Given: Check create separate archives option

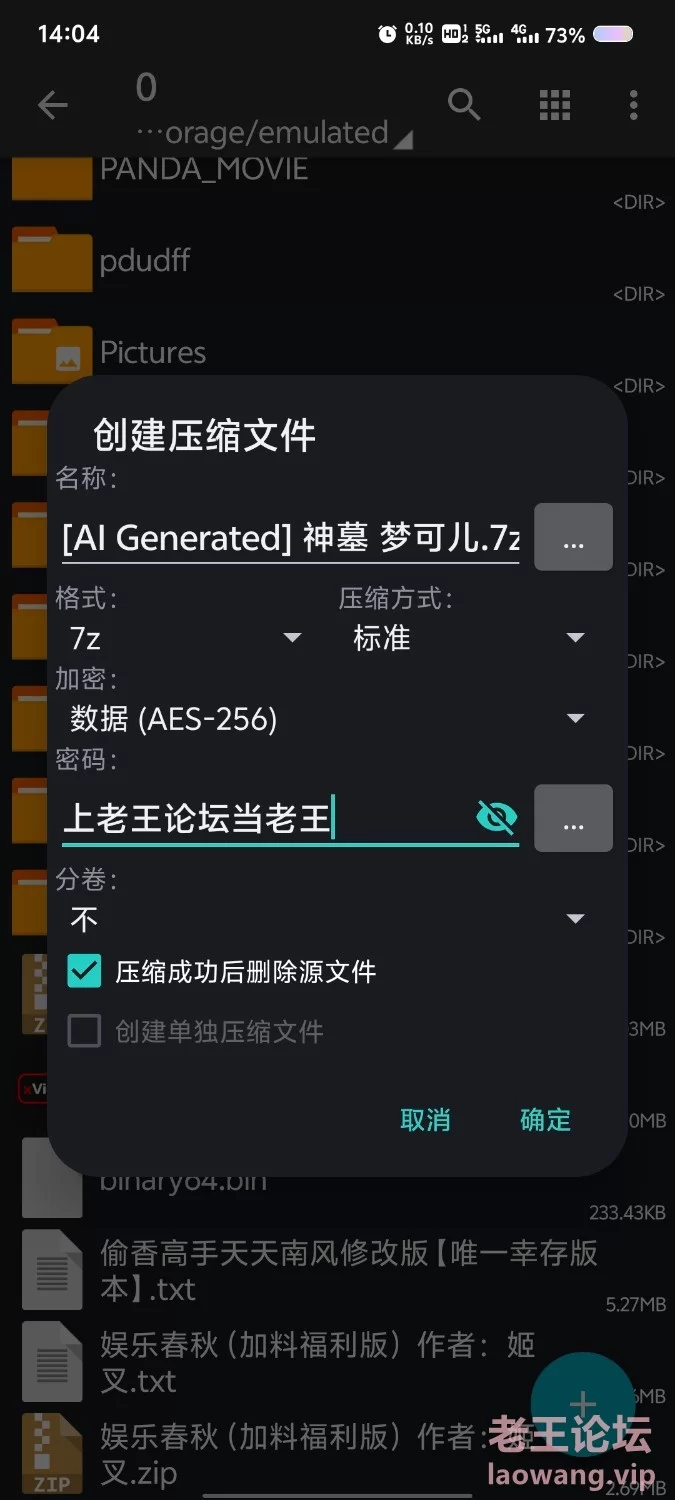Looking at the screenshot, I should (x=85, y=1031).
